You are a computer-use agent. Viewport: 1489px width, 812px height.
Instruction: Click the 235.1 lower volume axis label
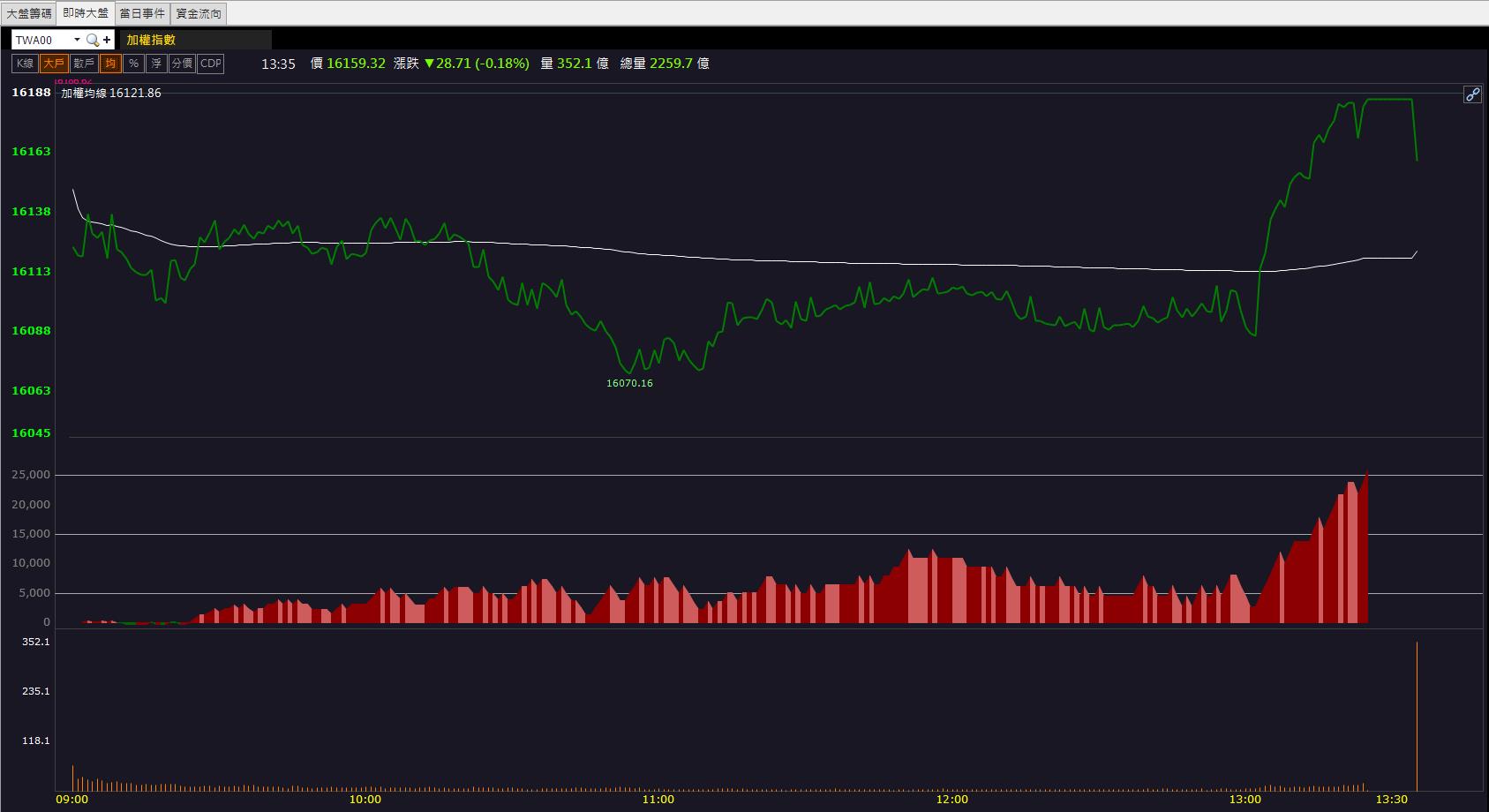point(36,691)
